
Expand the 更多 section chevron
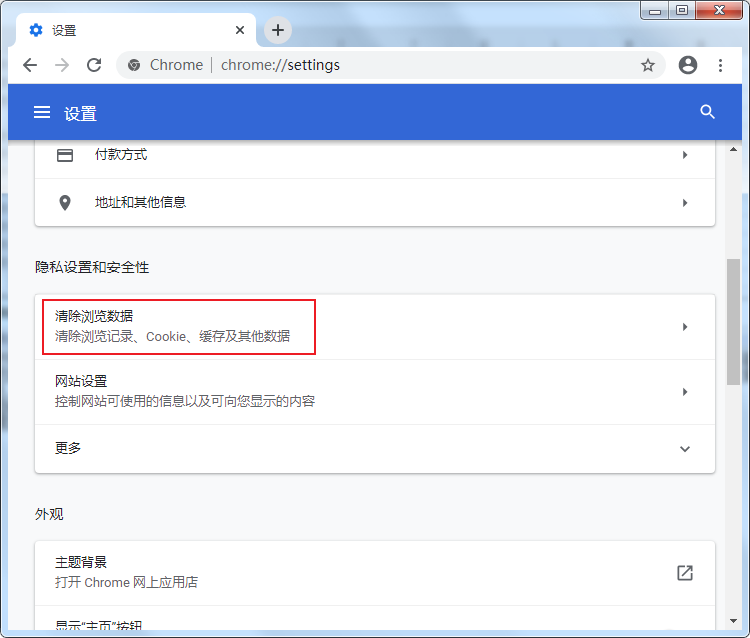pos(685,449)
